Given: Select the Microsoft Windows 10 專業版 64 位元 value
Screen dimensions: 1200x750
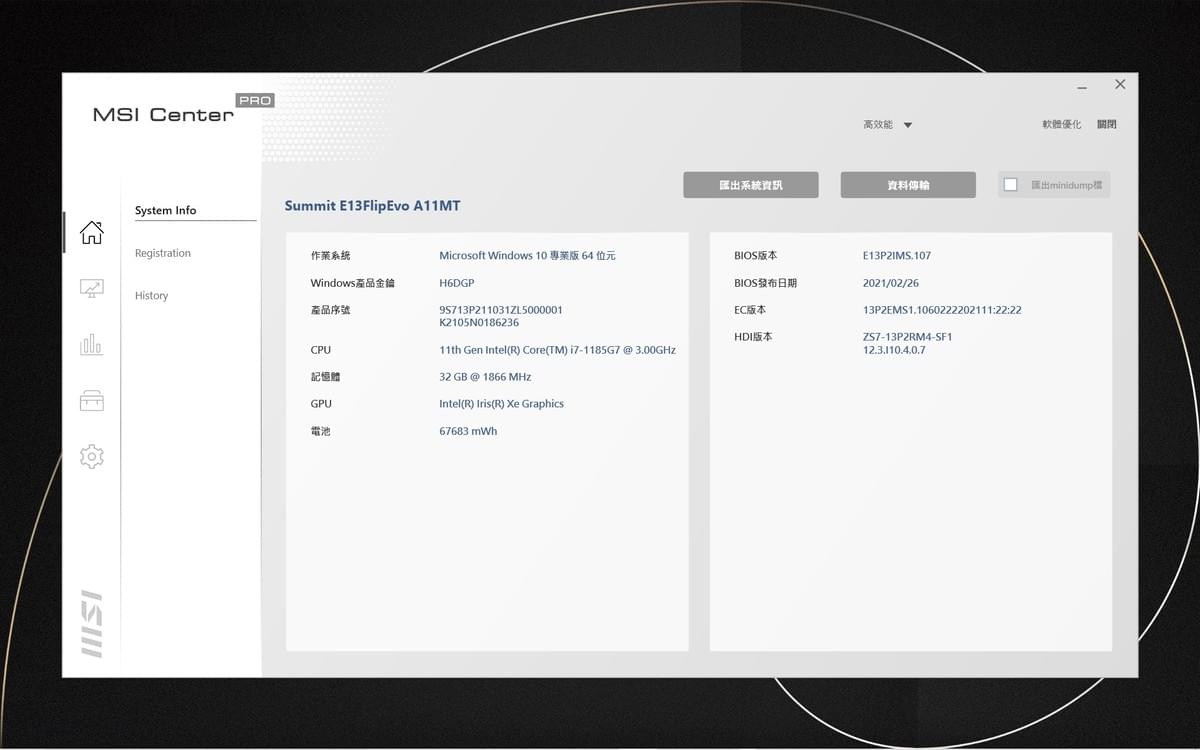Looking at the screenshot, I should (x=527, y=256).
